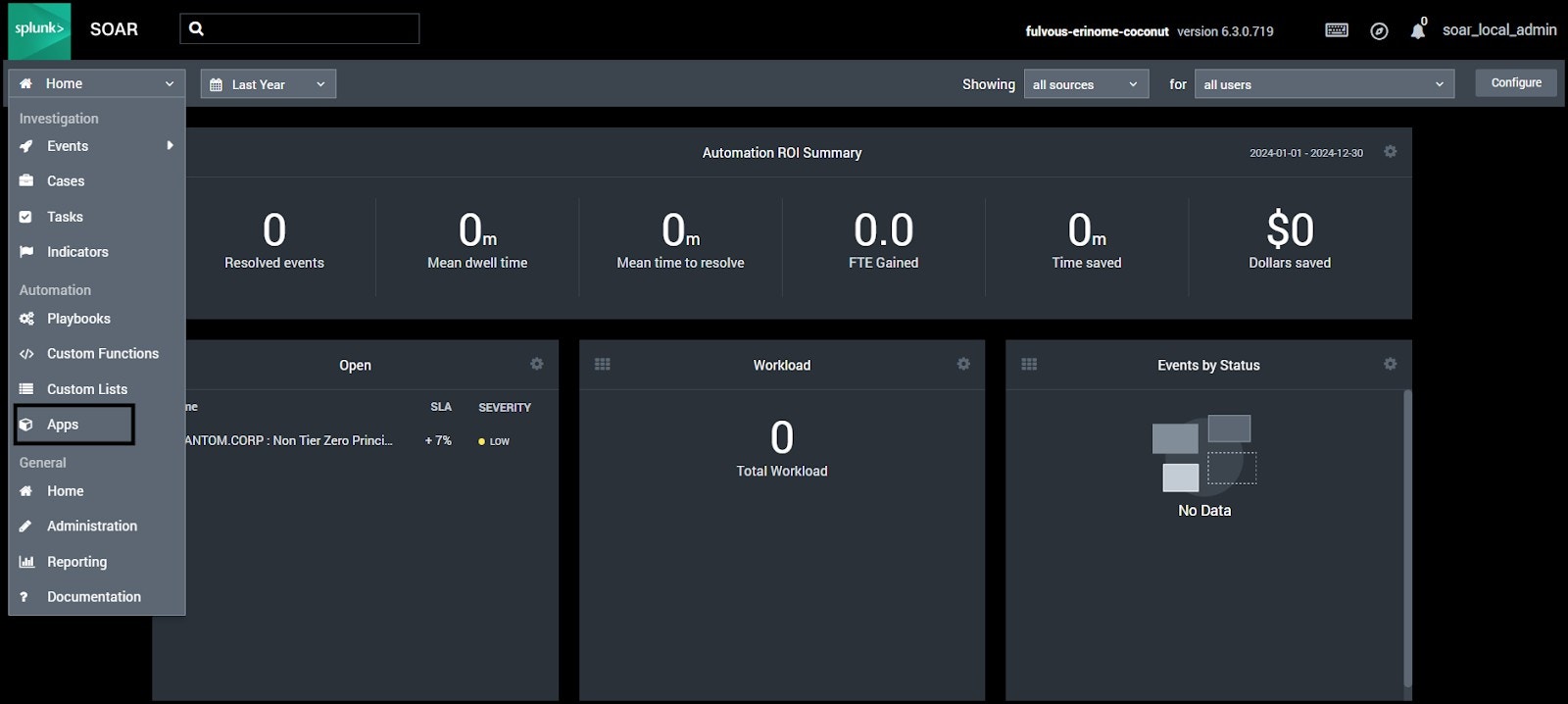Open Events by Status settings gear
Image resolution: width=1568 pixels, height=704 pixels.
click(1390, 364)
